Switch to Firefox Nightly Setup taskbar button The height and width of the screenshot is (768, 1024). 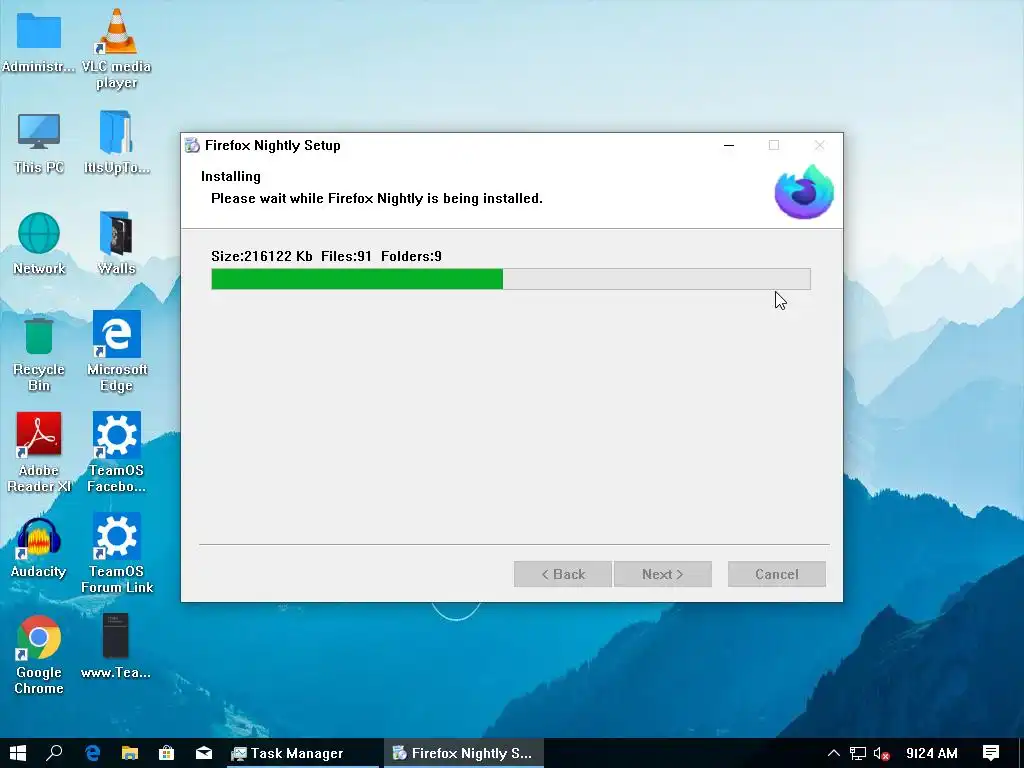tap(463, 753)
